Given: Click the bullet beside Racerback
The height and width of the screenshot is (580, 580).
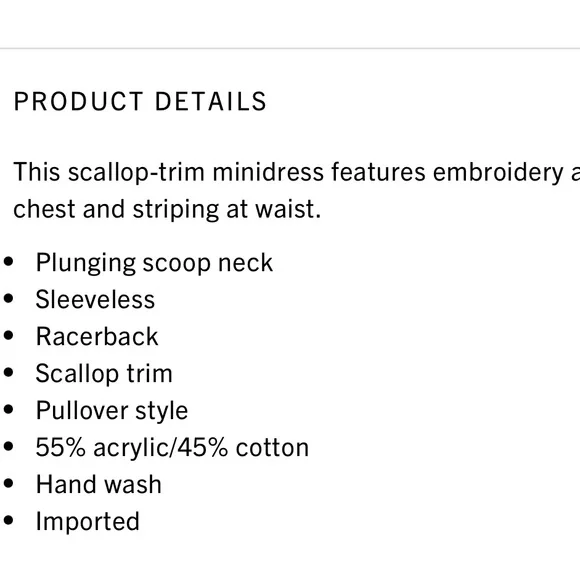Looking at the screenshot, I should (8, 335).
